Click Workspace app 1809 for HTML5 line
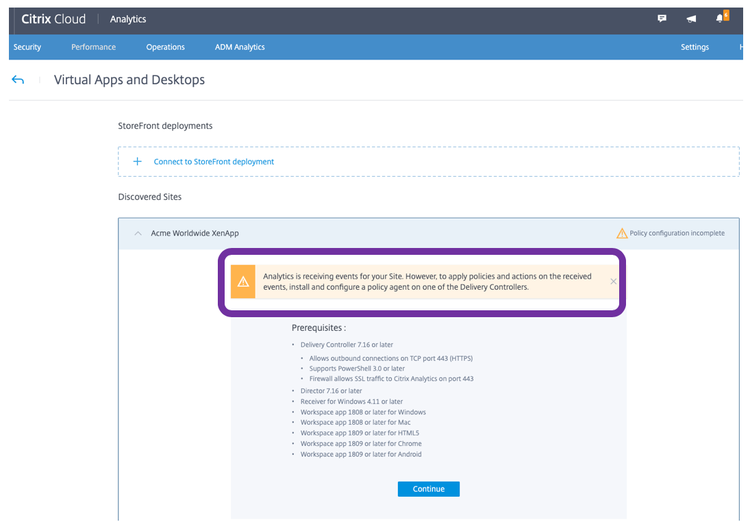Screen dimensions: 750x522 click(360, 433)
